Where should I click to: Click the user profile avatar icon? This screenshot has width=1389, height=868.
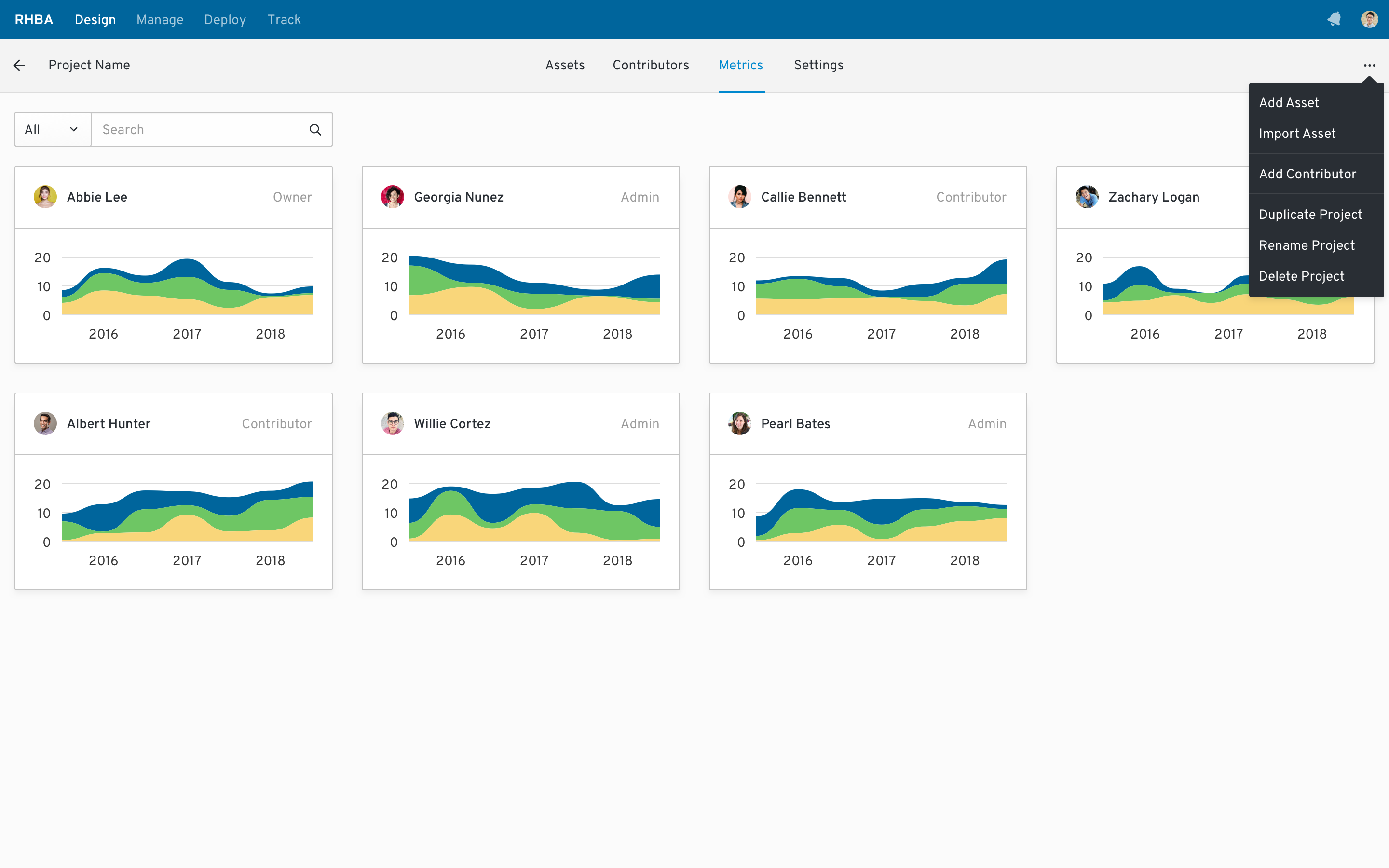click(x=1369, y=19)
